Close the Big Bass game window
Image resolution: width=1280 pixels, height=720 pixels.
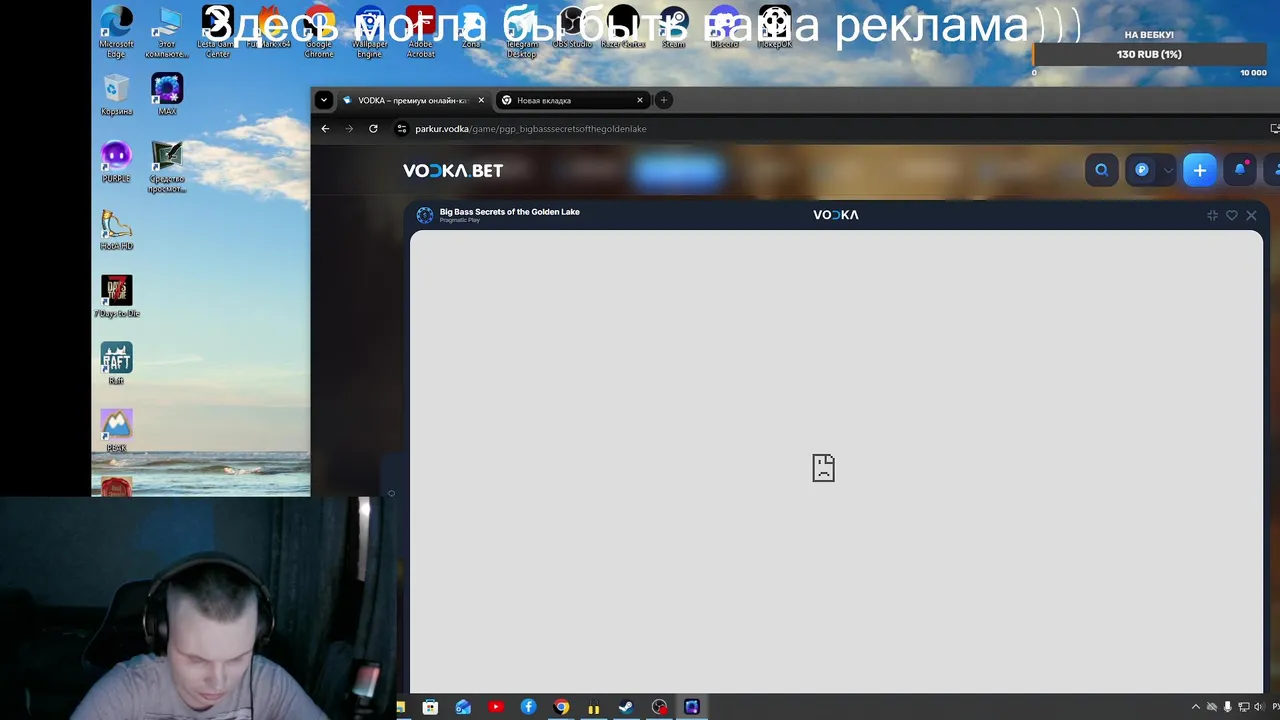pos(1251,215)
